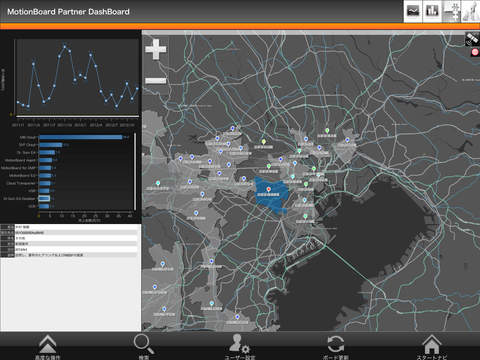The width and height of the screenshot is (480, 360).
Task: Select the fourth board thumbnail at top
Action: 470,11
